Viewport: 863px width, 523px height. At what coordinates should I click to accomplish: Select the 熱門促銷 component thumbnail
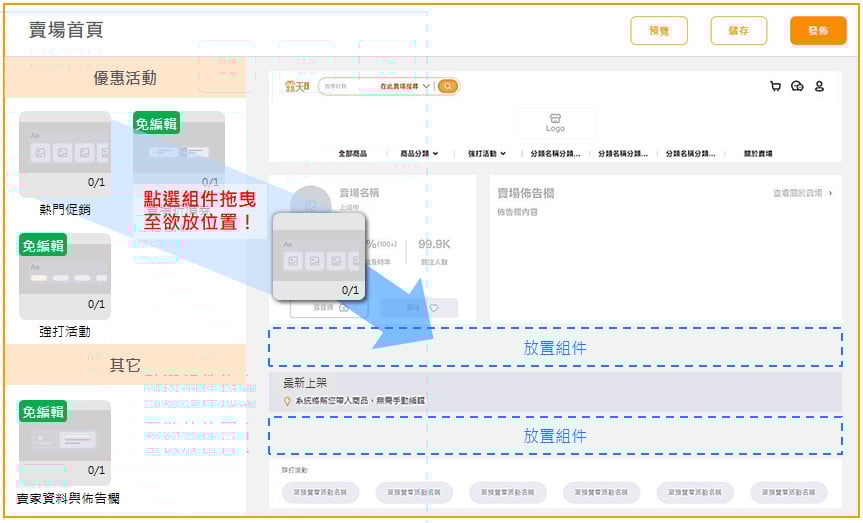pyautogui.click(x=64, y=155)
